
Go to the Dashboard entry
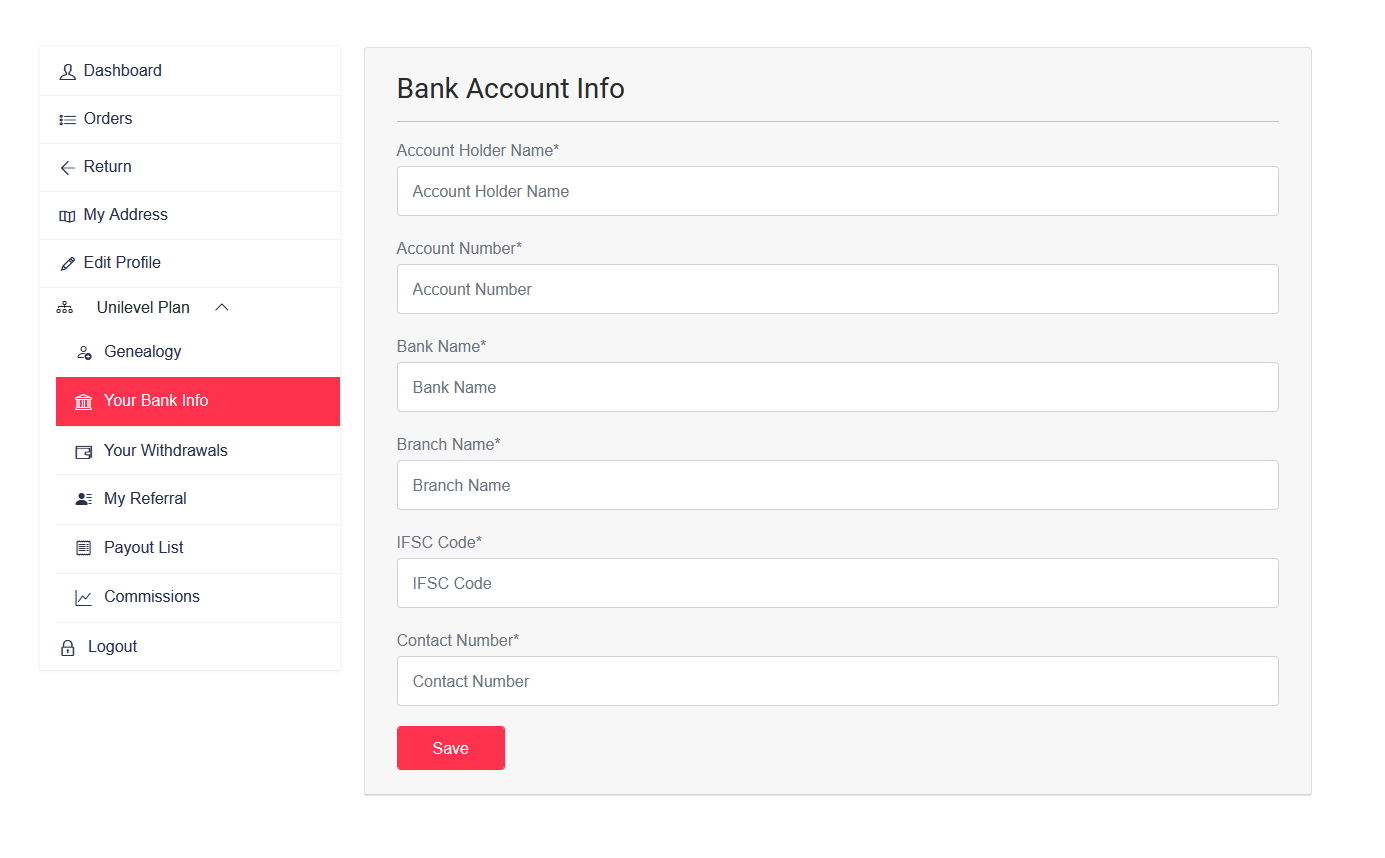pos(124,71)
